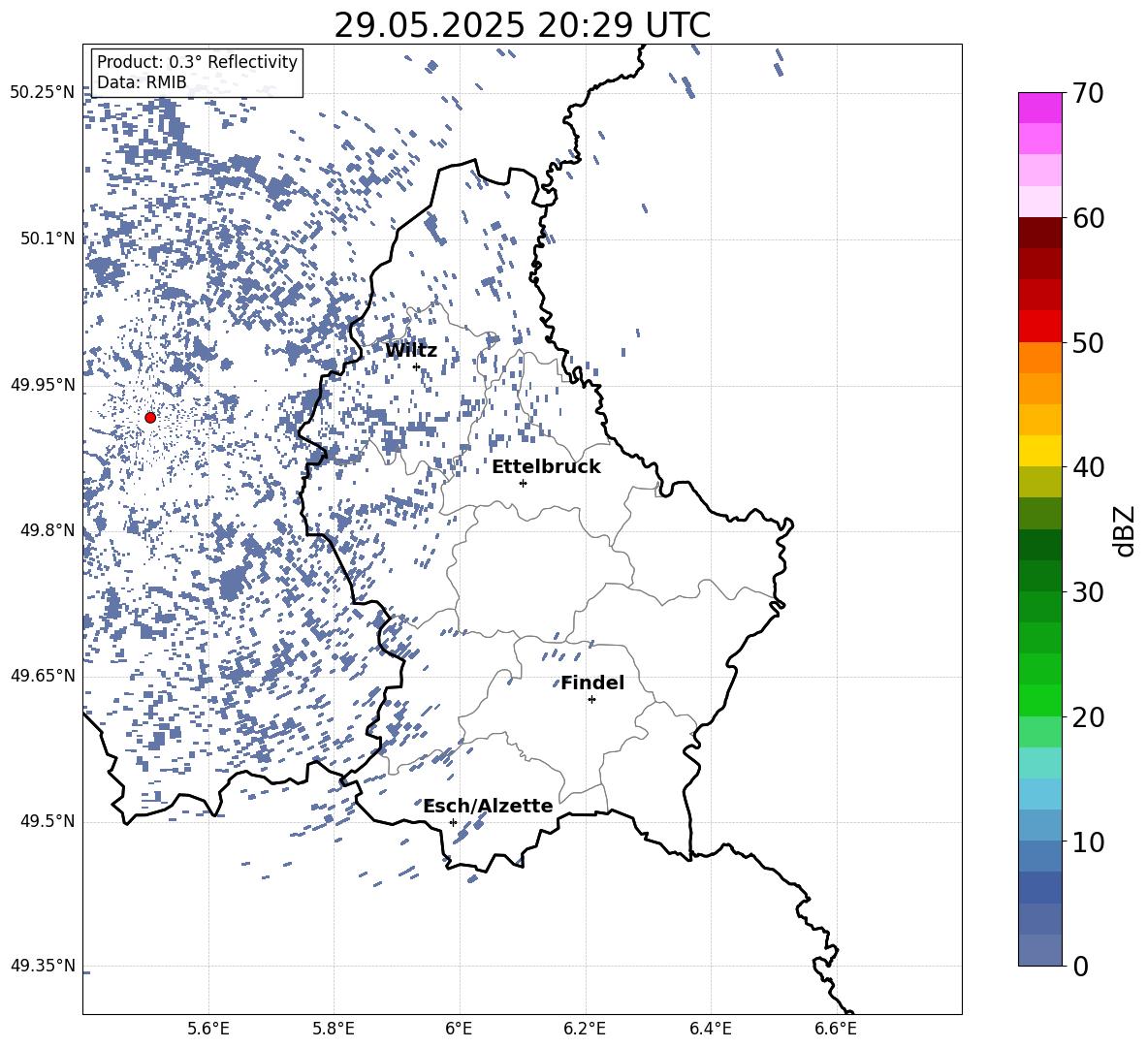The width and height of the screenshot is (1148, 1048).
Task: Click the Ettelbruck station cross marker
Action: (523, 483)
